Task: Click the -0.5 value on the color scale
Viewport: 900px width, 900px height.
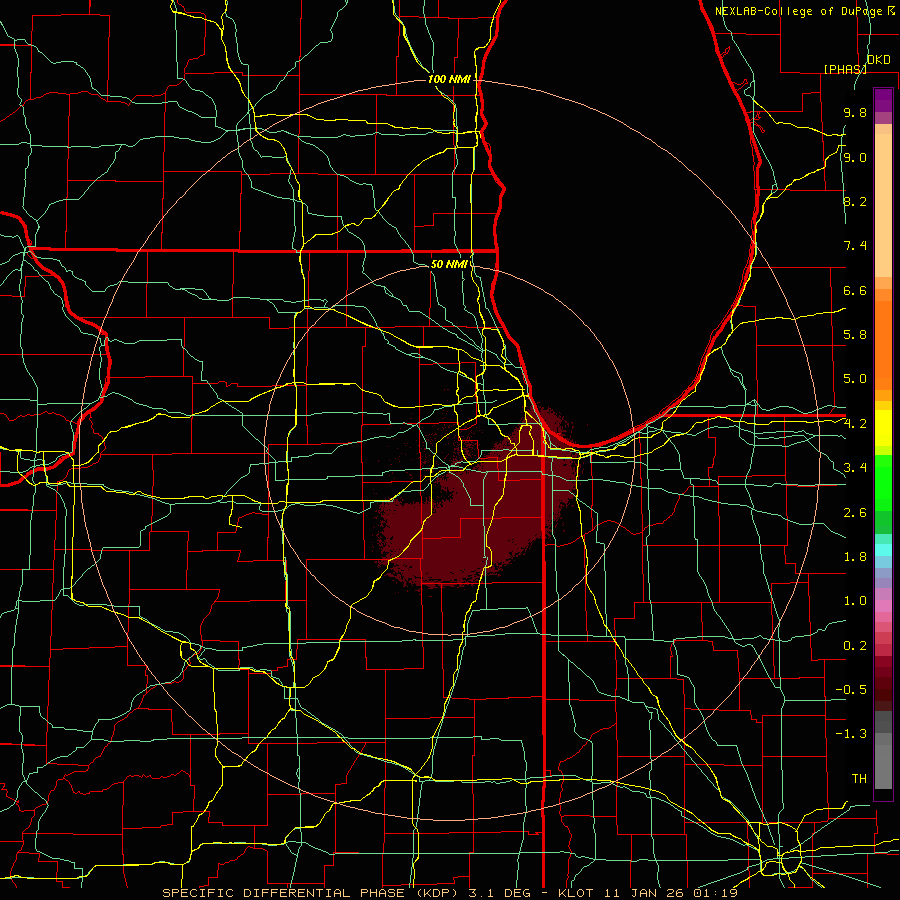Action: coord(851,690)
